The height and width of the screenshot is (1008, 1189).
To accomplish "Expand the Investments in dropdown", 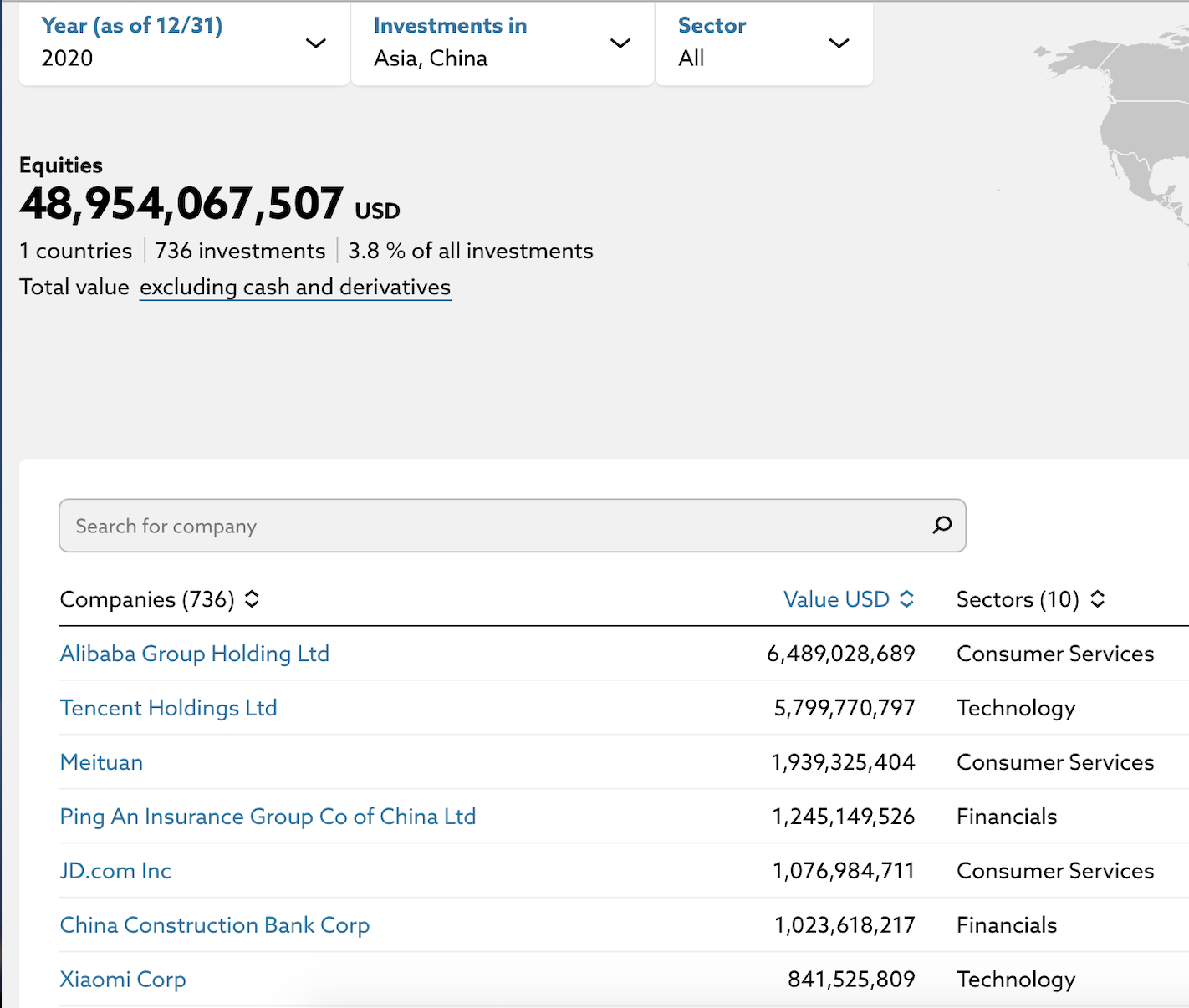I will [620, 43].
